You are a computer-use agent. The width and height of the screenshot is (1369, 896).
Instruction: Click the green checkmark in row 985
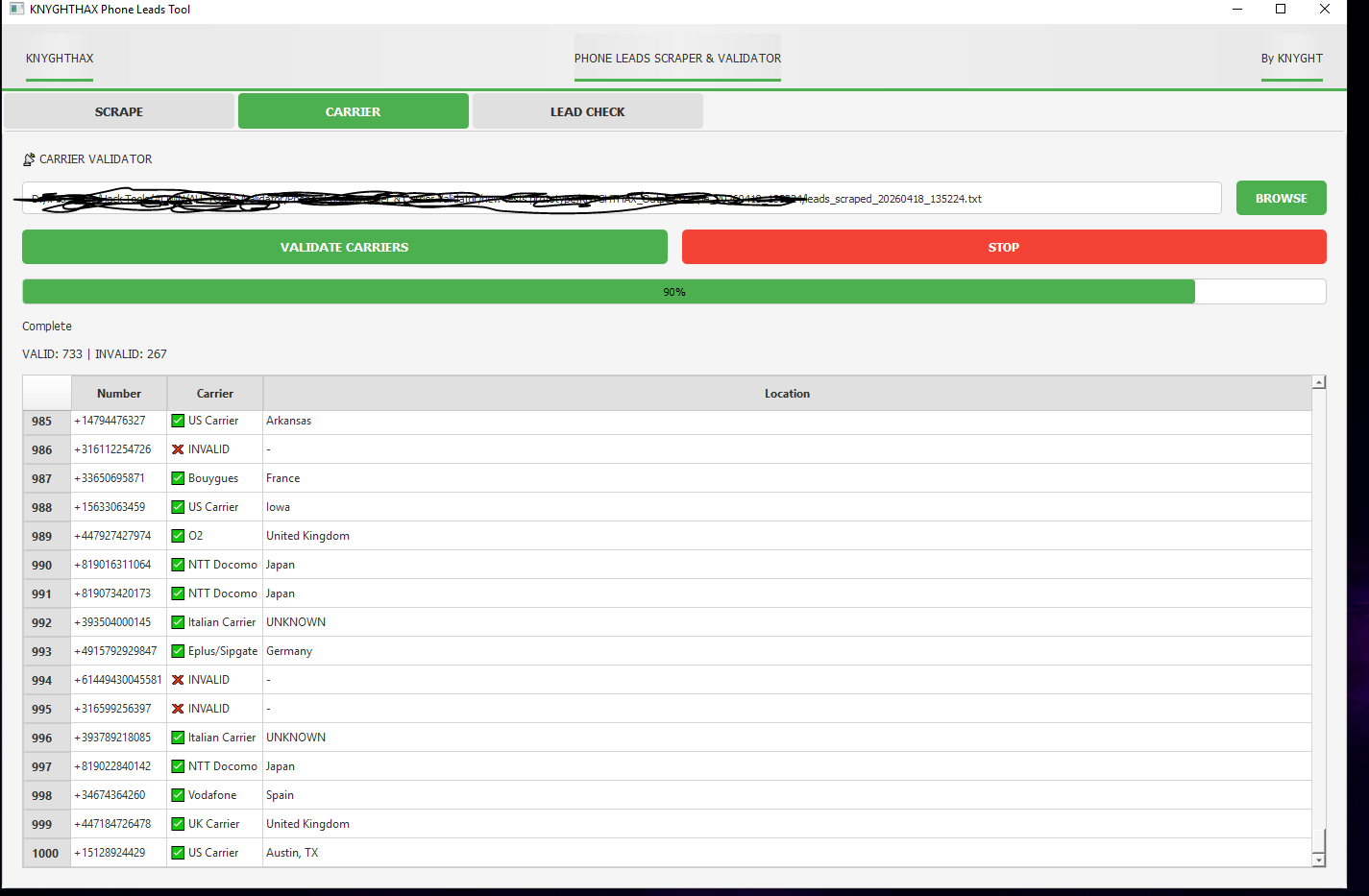[178, 421]
